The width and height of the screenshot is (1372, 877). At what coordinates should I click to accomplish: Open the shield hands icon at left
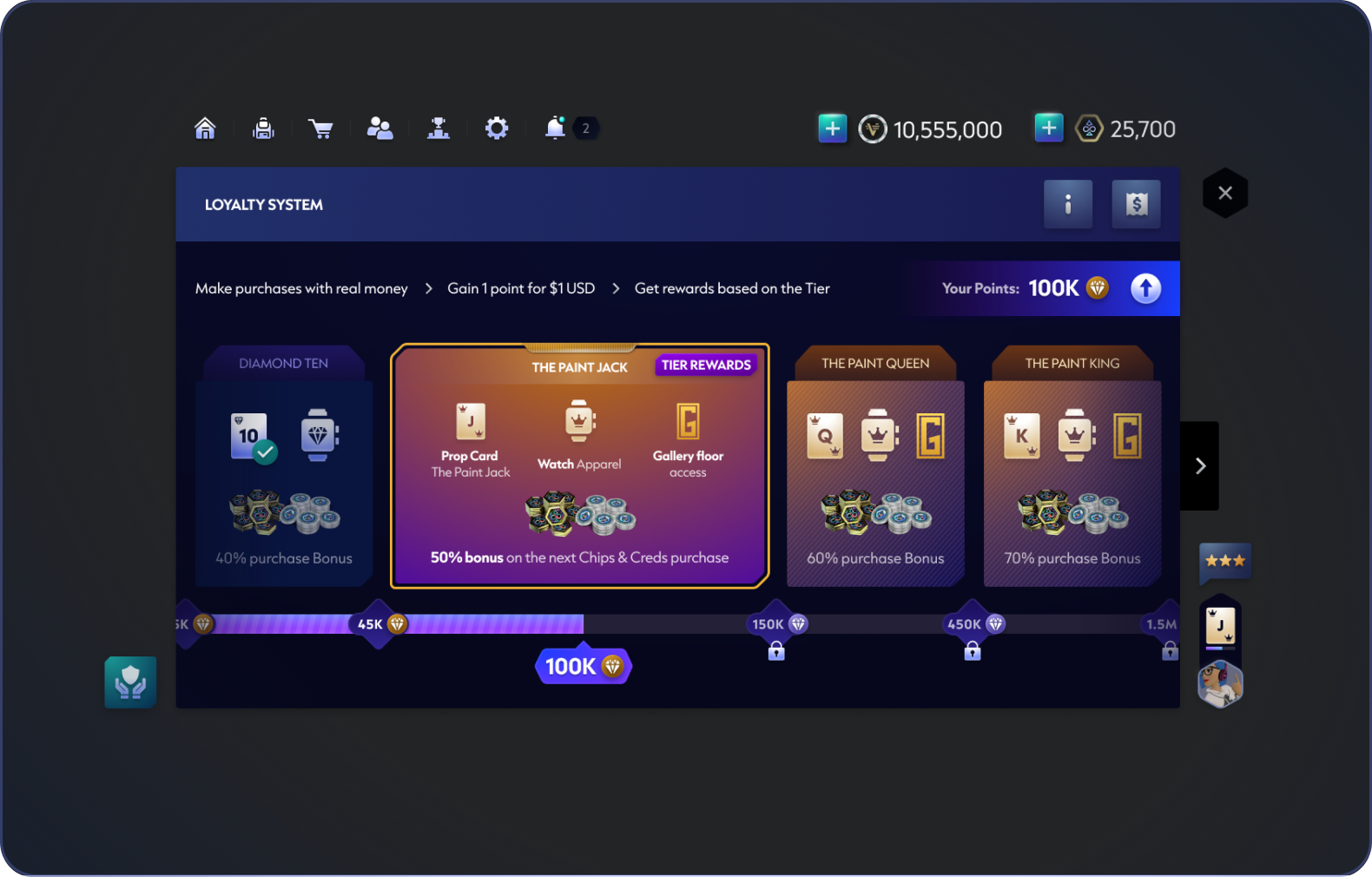point(130,682)
